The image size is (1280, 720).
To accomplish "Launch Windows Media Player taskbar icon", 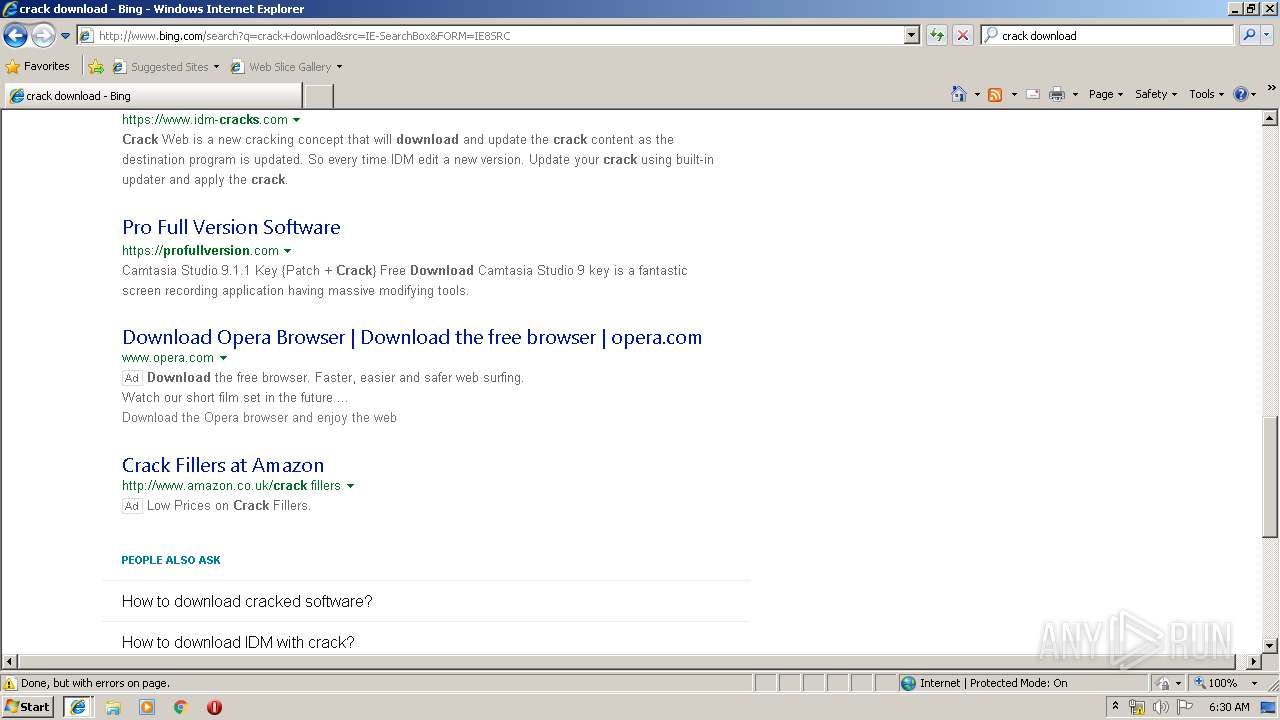I will [x=147, y=707].
